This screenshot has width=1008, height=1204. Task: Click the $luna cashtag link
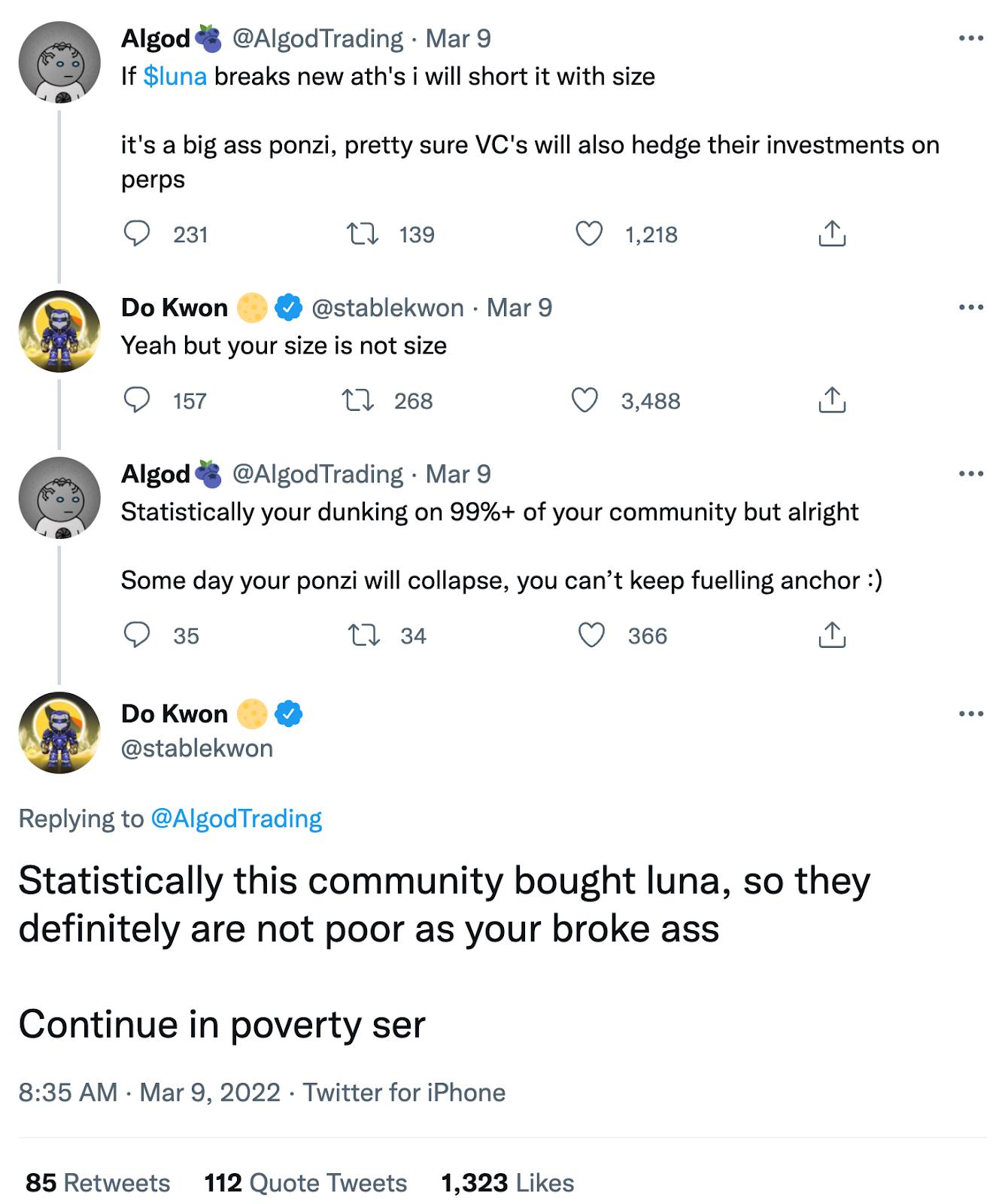[175, 77]
